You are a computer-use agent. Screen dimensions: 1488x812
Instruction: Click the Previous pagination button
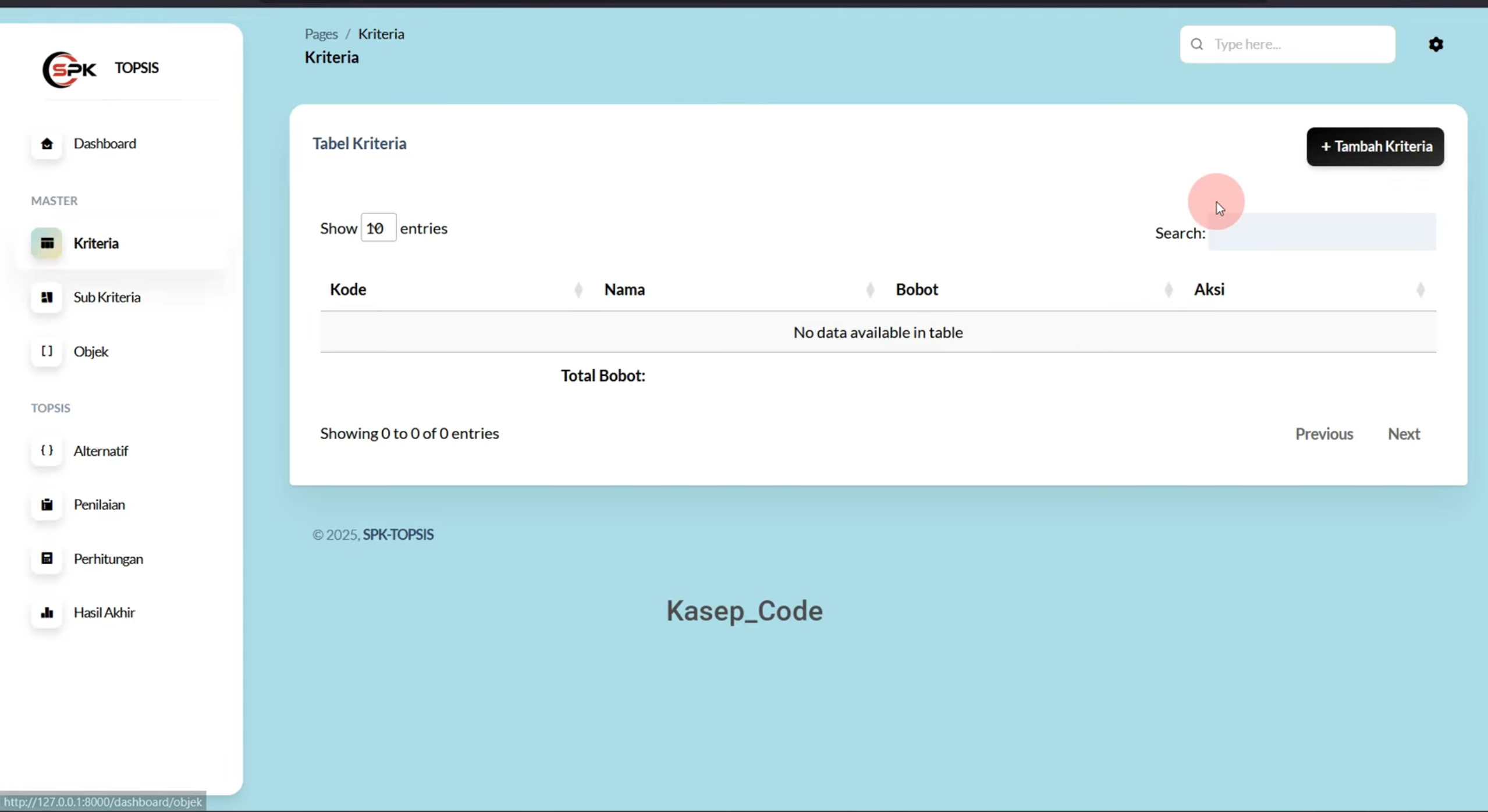(1324, 434)
